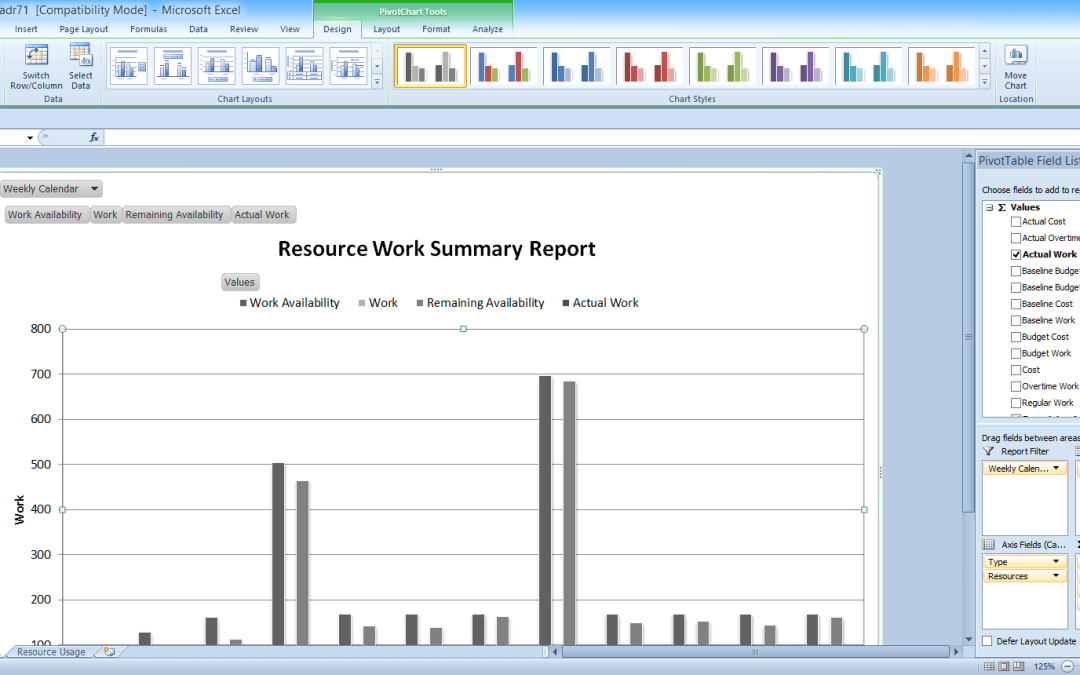Click the Values legend field button
This screenshot has width=1080, height=675.
239,283
